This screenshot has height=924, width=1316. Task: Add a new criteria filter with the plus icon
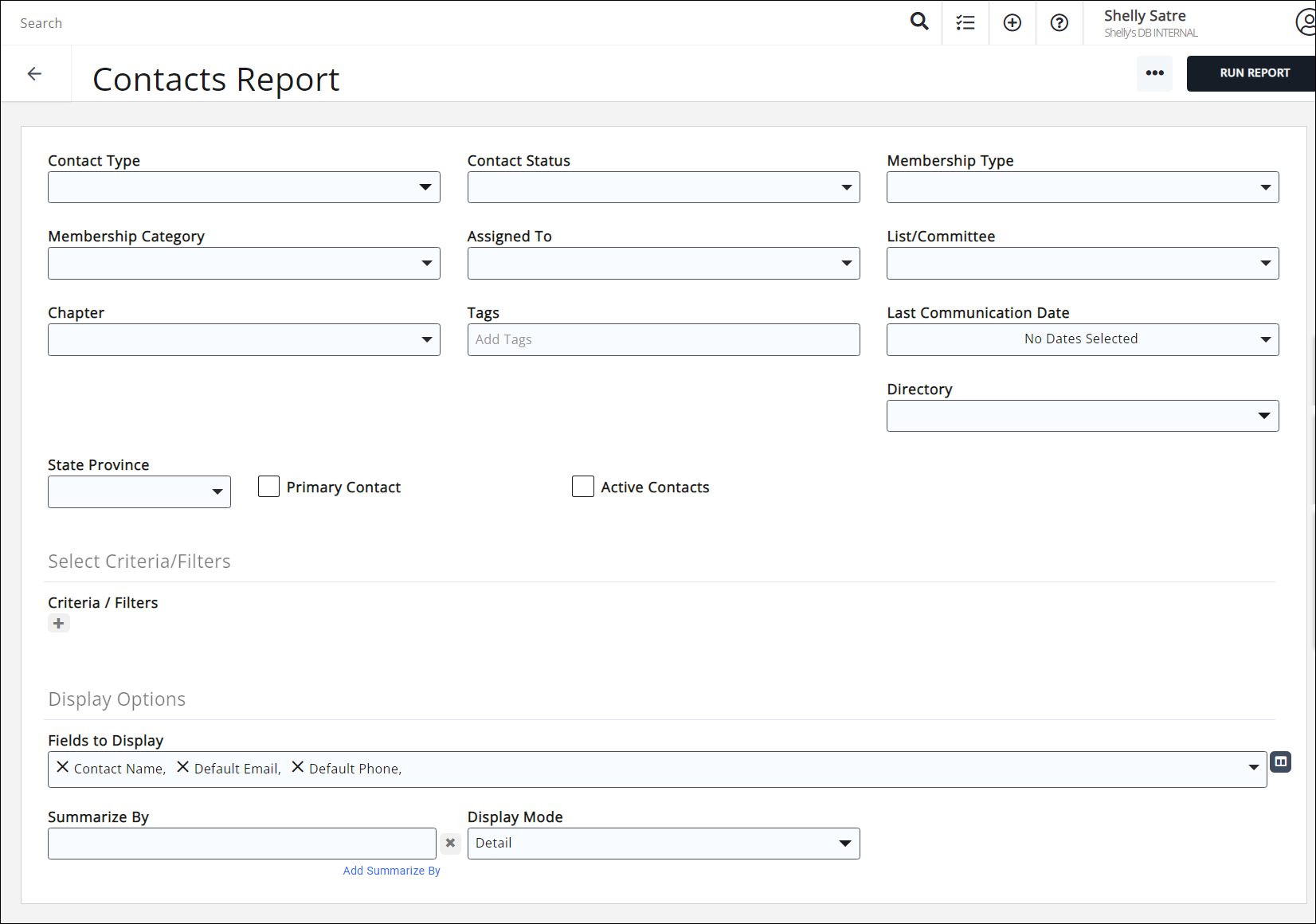tap(58, 623)
